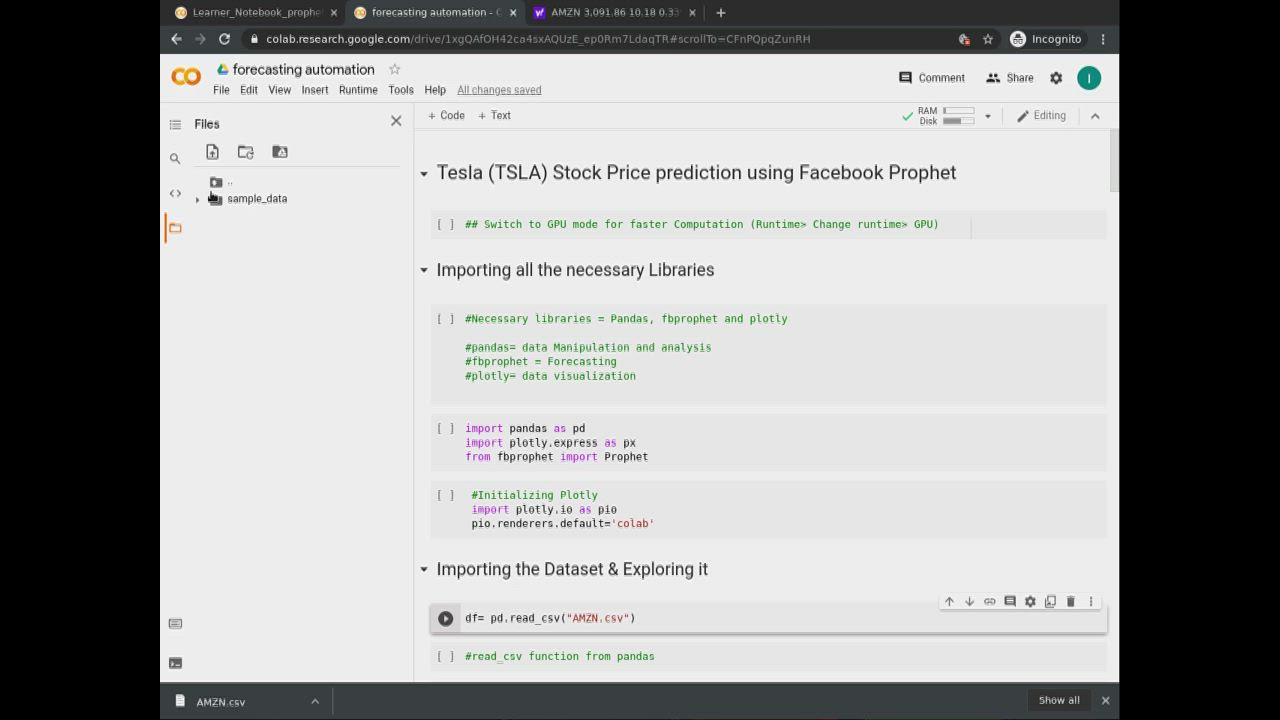Image resolution: width=1280 pixels, height=720 pixels.
Task: Open the RAM Disk connection dropdown
Action: (987, 116)
